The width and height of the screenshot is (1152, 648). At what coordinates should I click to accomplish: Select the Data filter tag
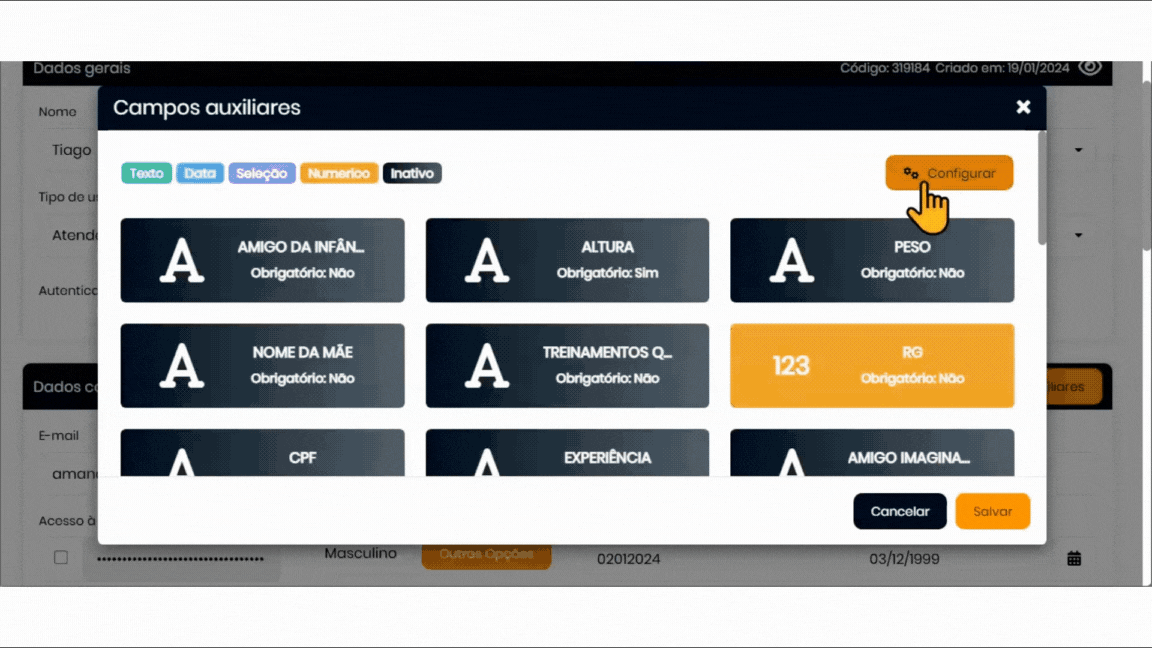(x=200, y=173)
